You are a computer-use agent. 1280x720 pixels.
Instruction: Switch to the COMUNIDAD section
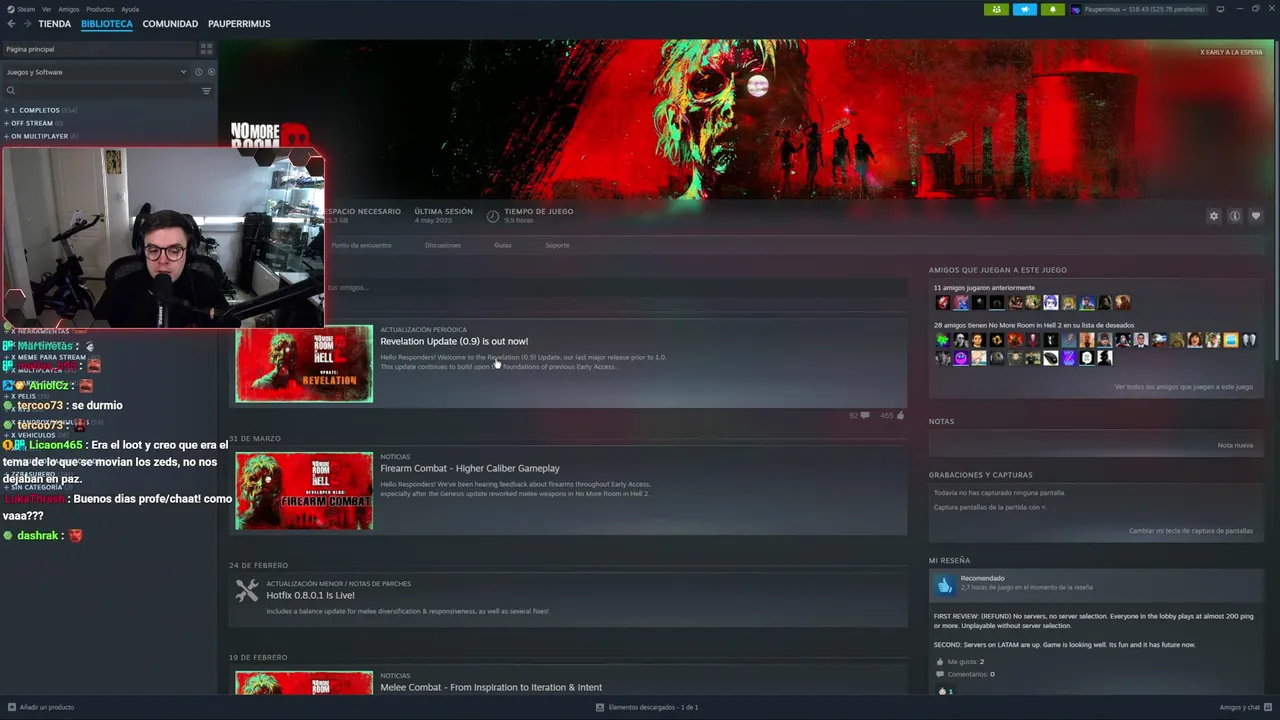pos(170,24)
